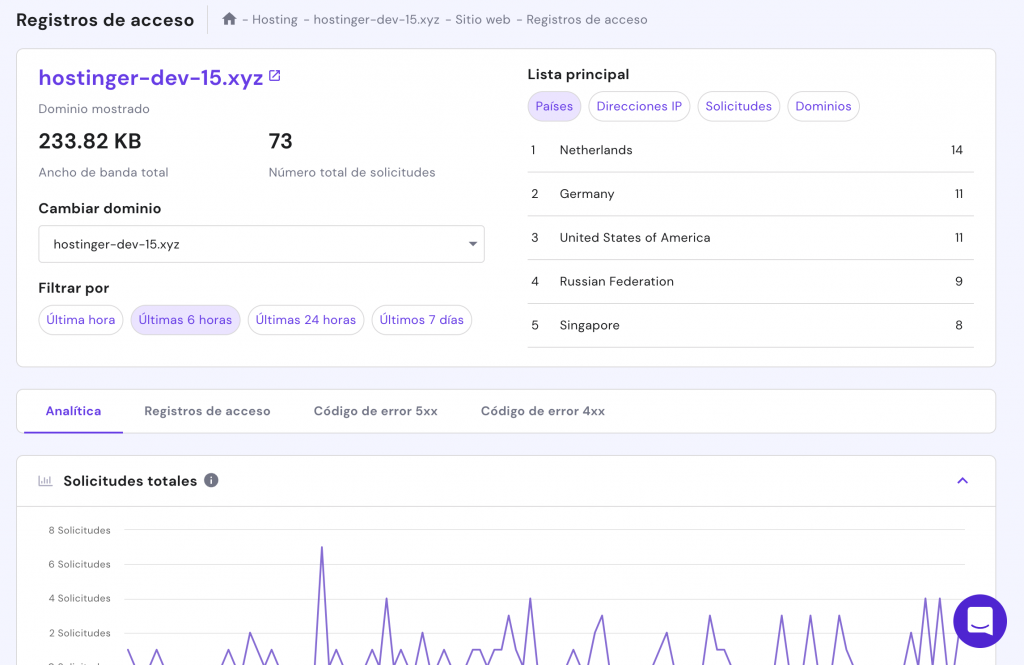
Task: Switch to the Registros de acceso tab
Action: (x=207, y=411)
